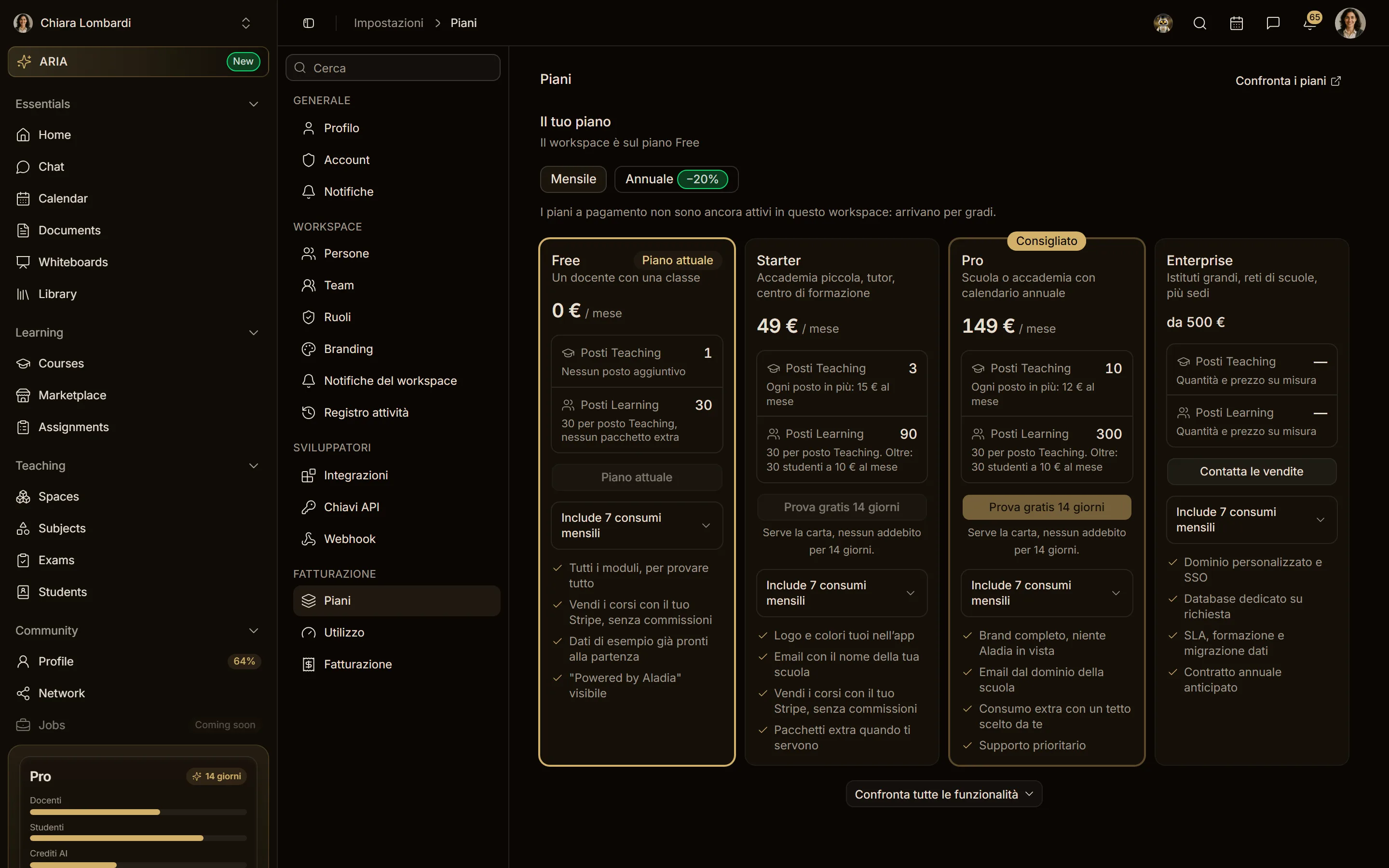Expand Include 7 consumi mensili in Enterprise card
Image resolution: width=1389 pixels, height=868 pixels.
[x=1251, y=519]
